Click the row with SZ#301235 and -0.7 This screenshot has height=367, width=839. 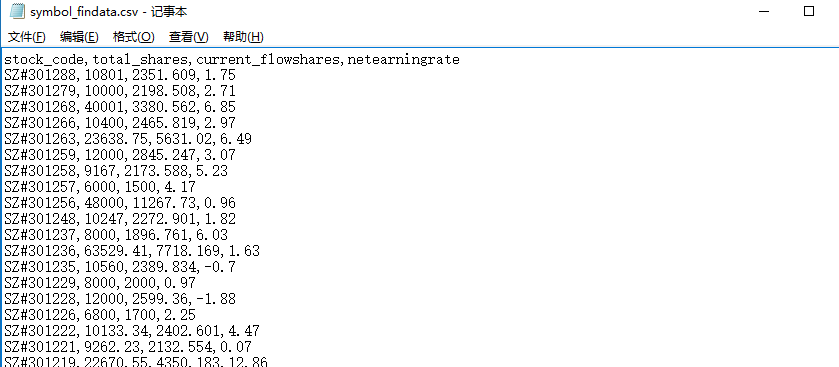point(120,267)
